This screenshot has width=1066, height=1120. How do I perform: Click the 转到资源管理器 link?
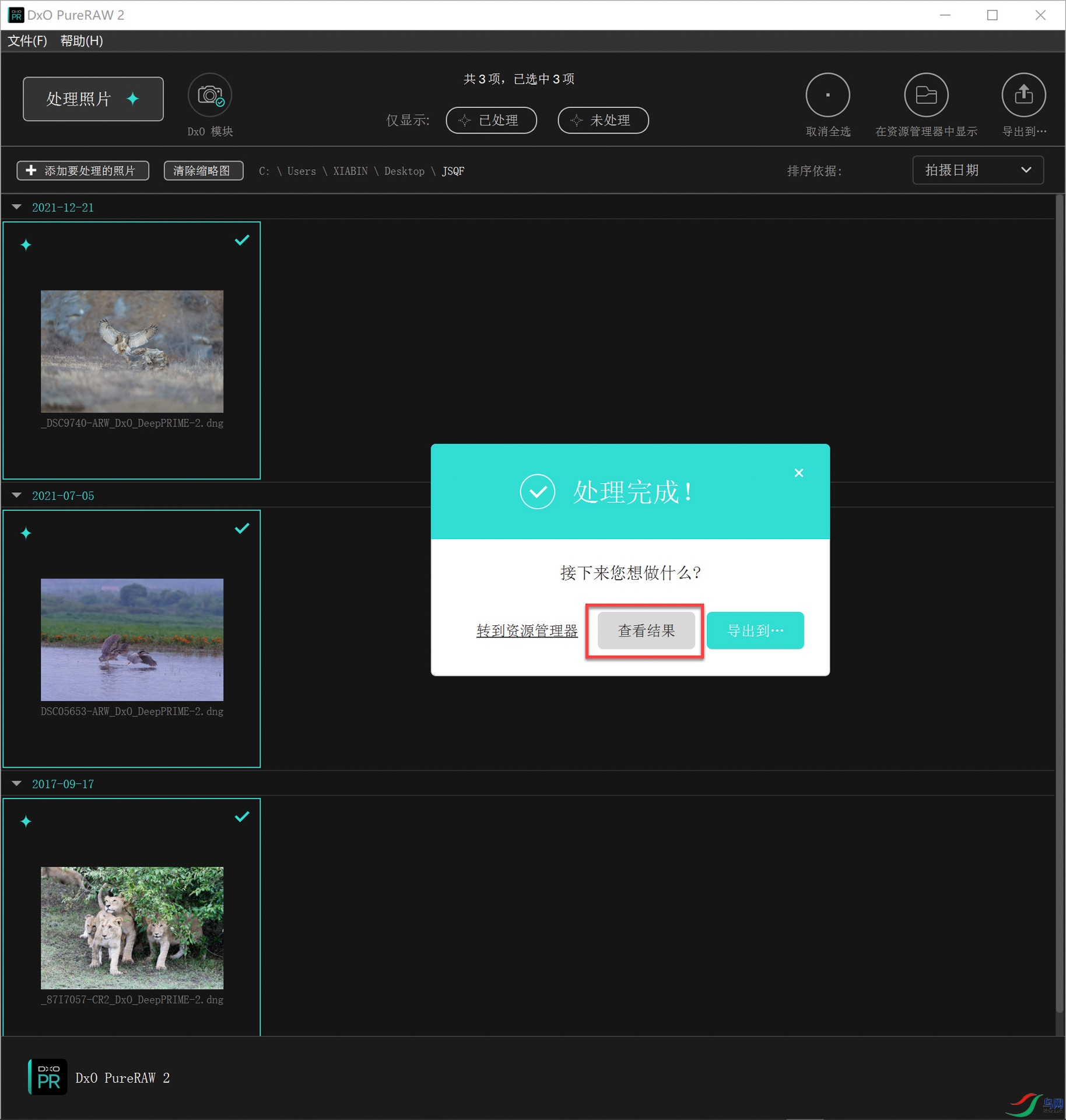tap(527, 631)
